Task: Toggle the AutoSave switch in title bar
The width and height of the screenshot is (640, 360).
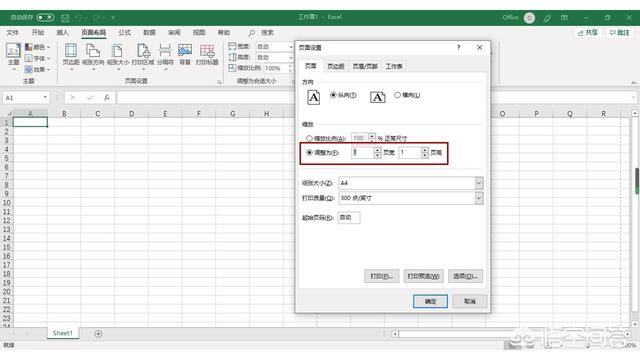Action: coord(45,18)
